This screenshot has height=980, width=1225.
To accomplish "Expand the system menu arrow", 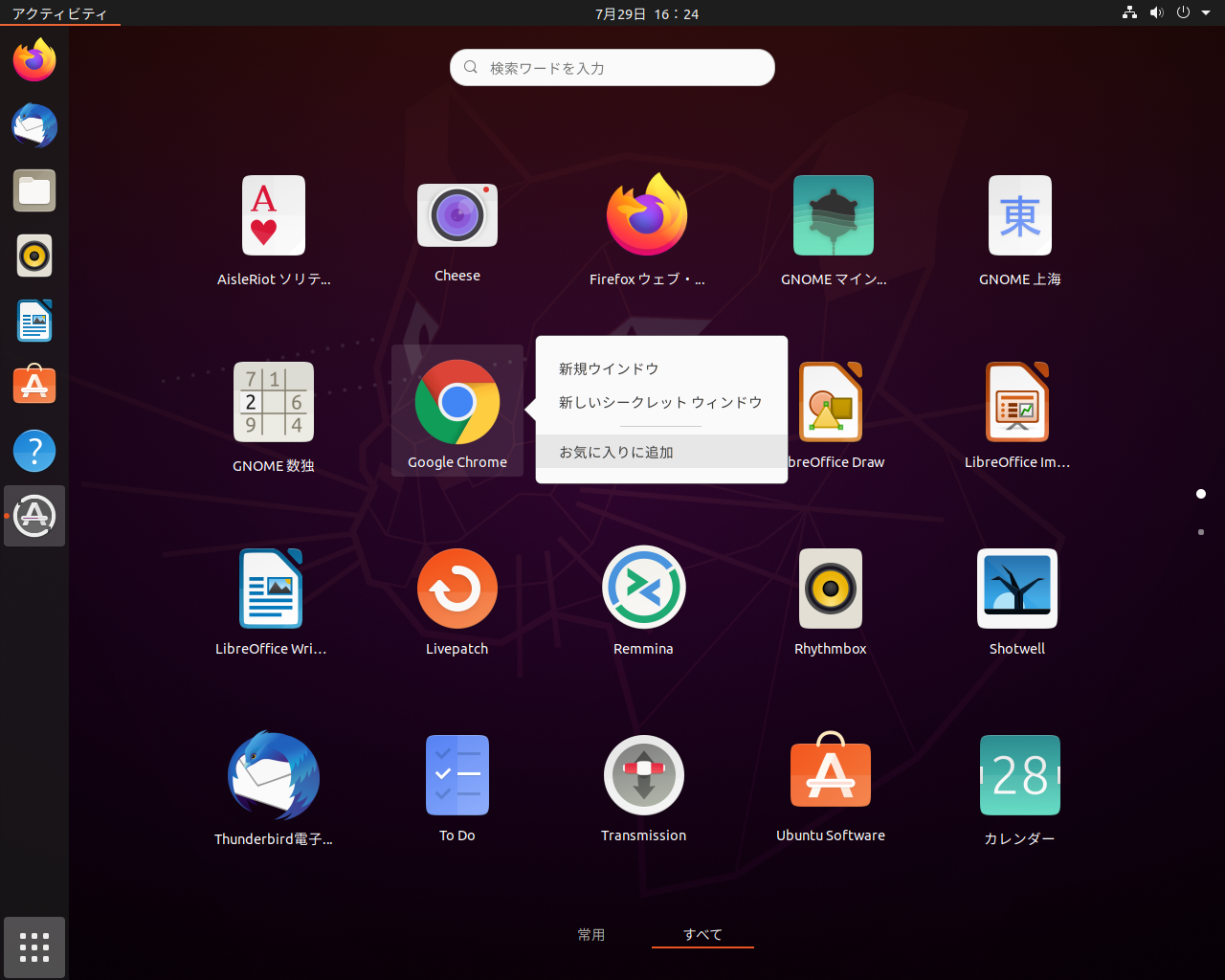I will pyautogui.click(x=1206, y=13).
